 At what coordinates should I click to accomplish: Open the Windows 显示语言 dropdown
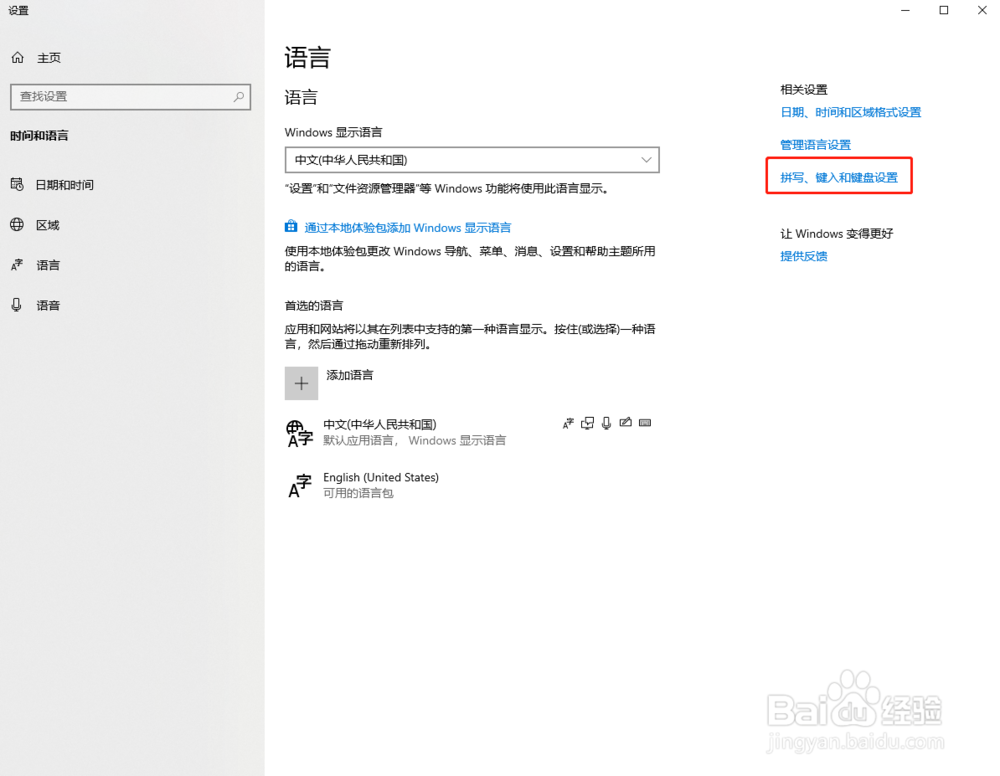pyautogui.click(x=471, y=160)
